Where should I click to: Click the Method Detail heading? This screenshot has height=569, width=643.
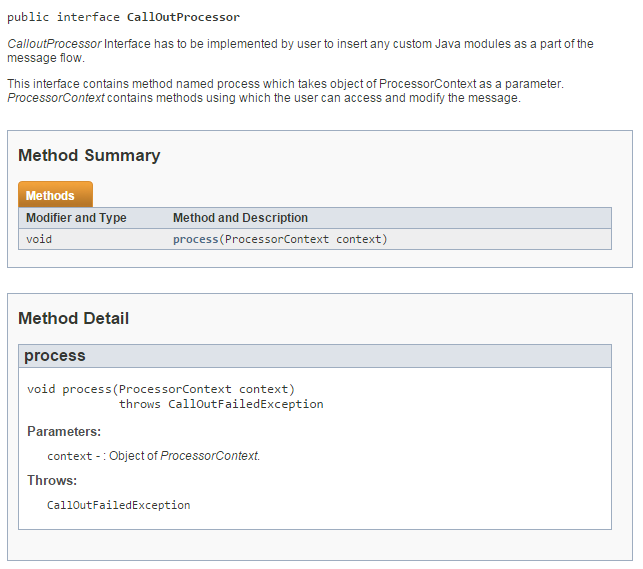(x=74, y=319)
